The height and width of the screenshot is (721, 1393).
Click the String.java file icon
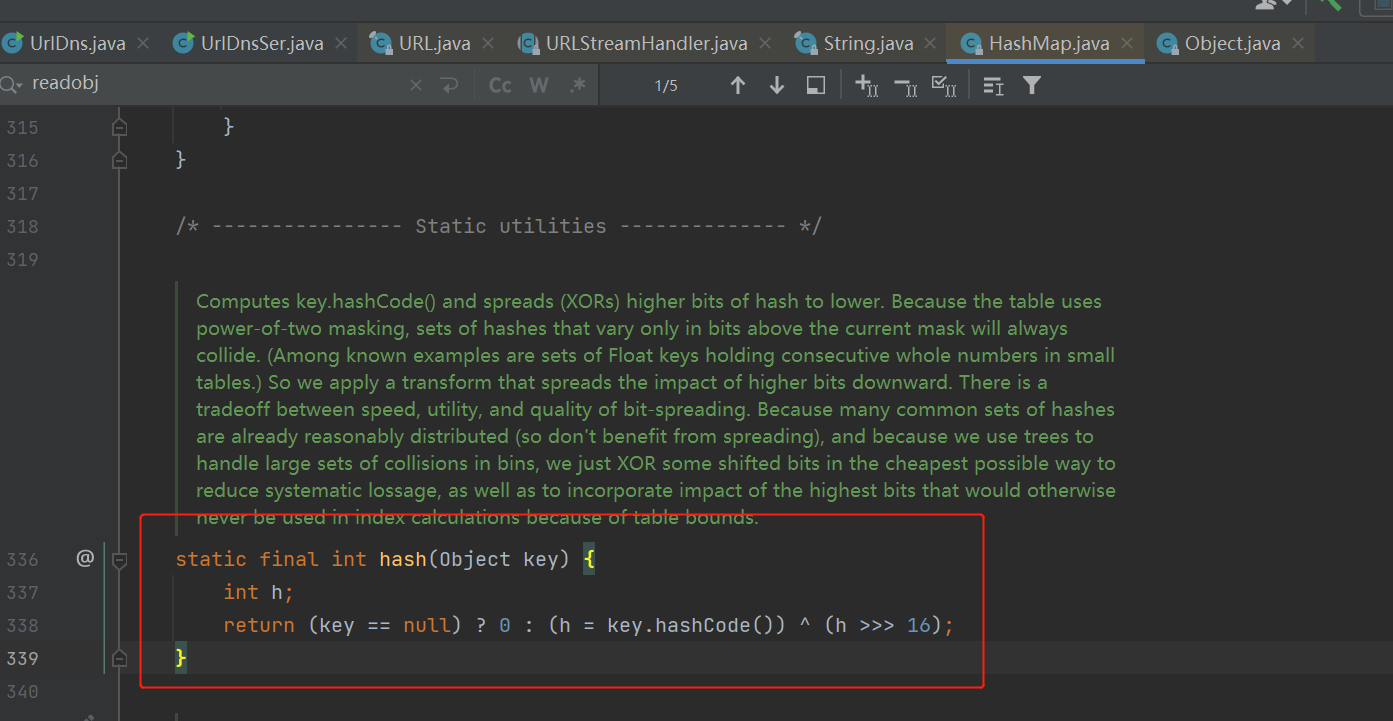[x=806, y=43]
